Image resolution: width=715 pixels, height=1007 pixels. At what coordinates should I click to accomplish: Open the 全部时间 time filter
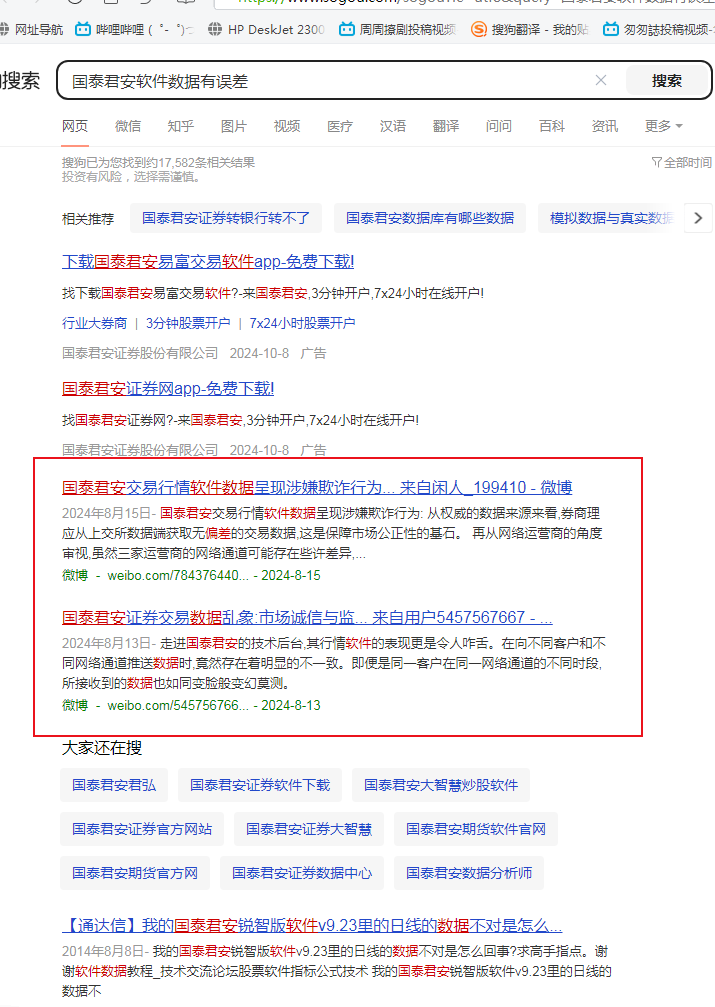[681, 162]
